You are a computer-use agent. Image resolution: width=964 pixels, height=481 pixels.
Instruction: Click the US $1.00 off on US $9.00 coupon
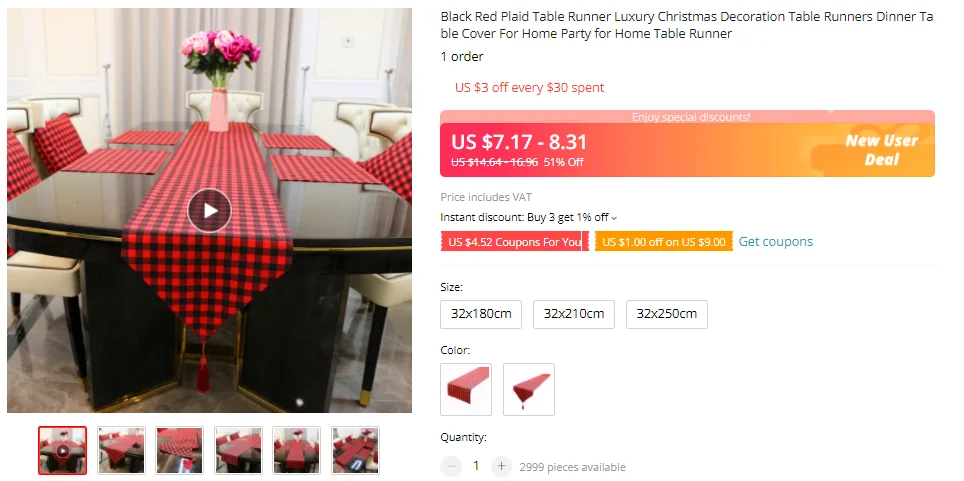click(x=663, y=241)
